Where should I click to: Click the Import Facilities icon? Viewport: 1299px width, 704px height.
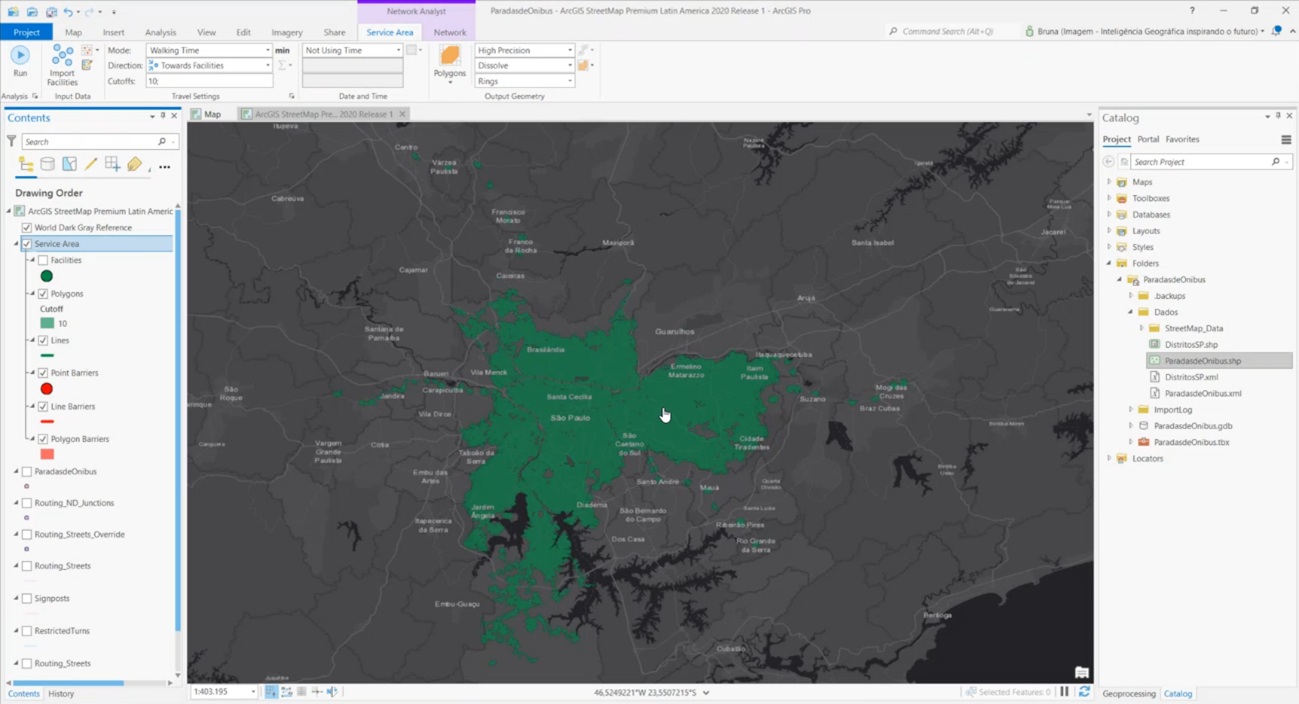(x=62, y=64)
